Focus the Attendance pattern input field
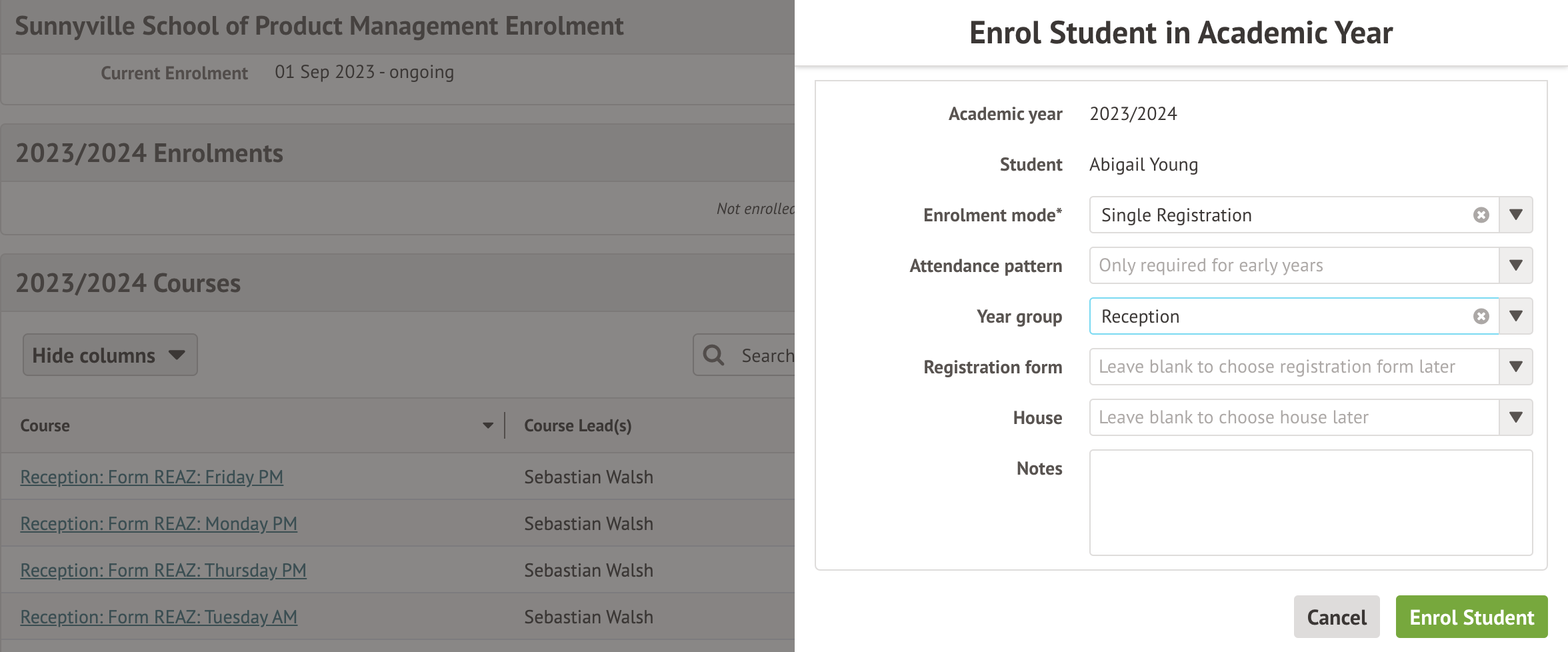The width and height of the screenshot is (1568, 652). (1293, 266)
